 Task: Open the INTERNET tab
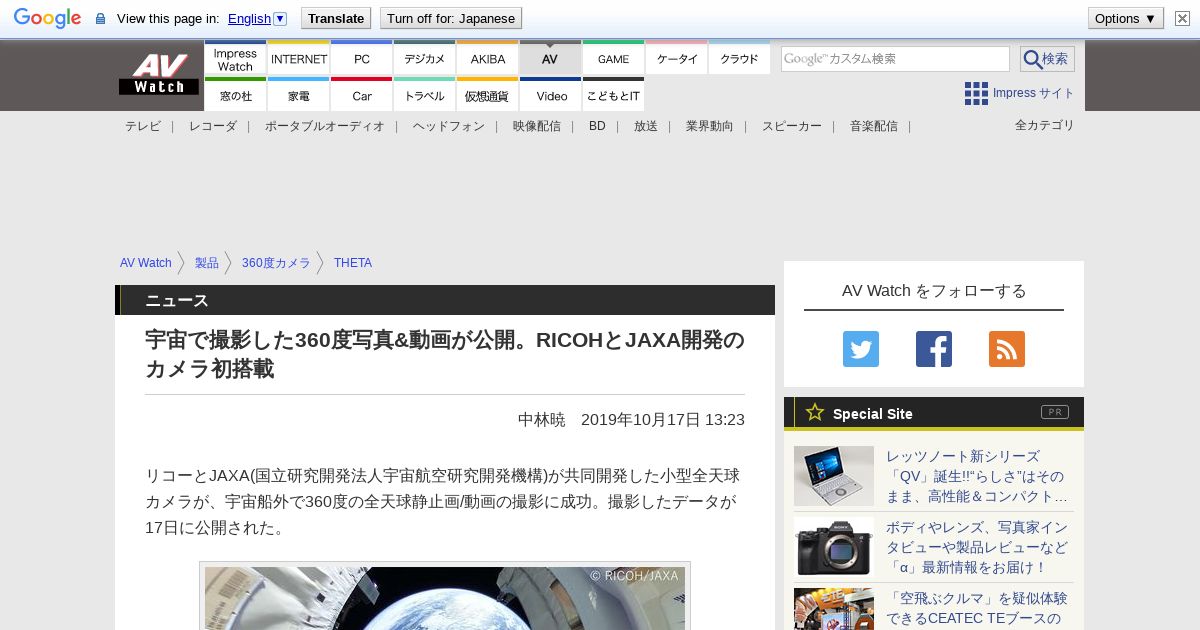pos(299,59)
